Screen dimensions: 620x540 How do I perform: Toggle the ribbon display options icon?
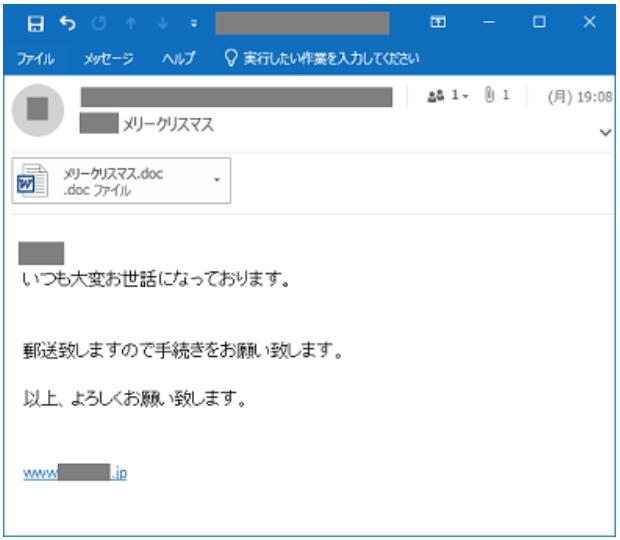pos(438,22)
